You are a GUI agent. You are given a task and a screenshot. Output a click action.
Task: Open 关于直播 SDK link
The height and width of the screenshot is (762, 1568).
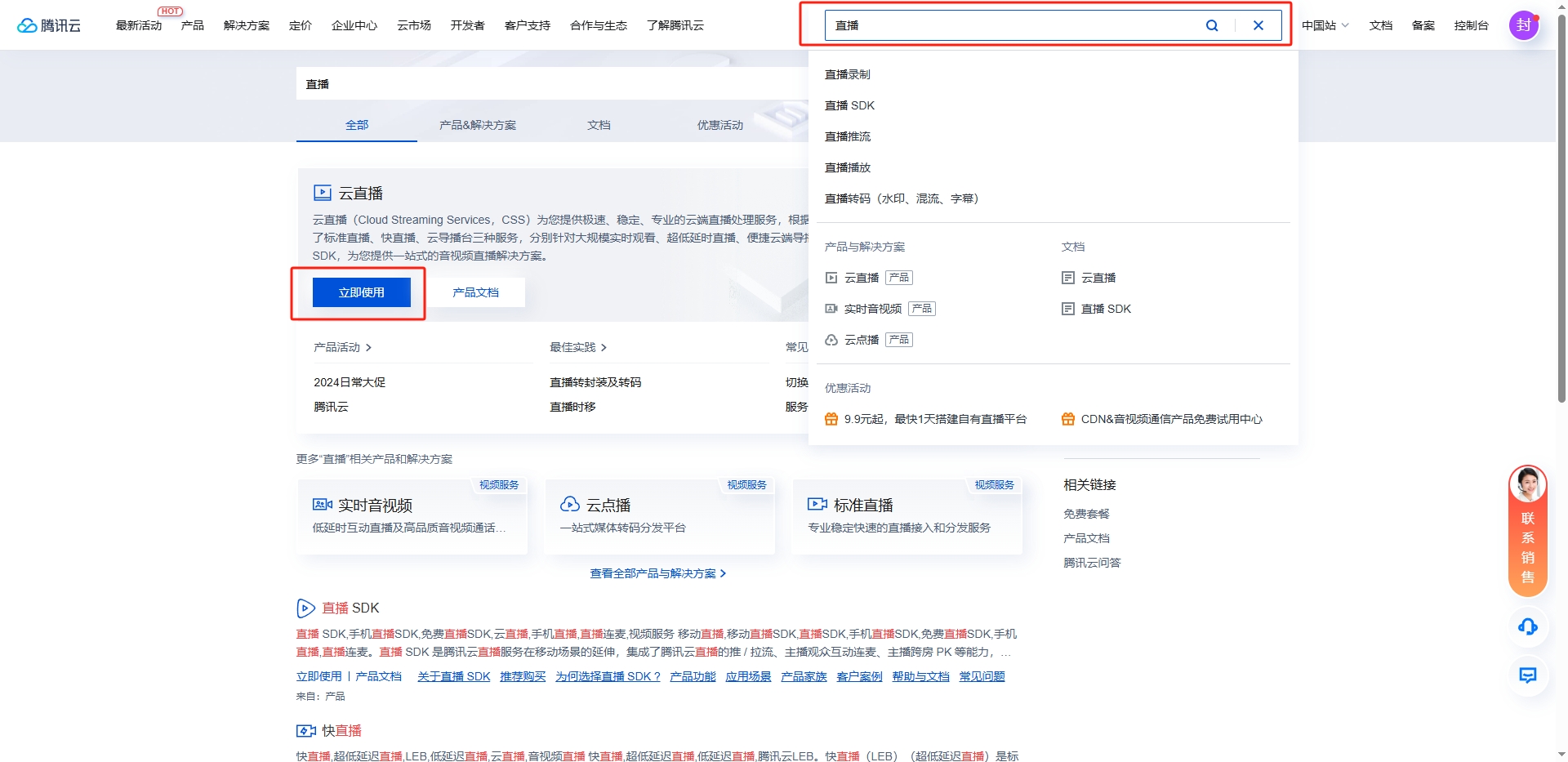tap(454, 676)
